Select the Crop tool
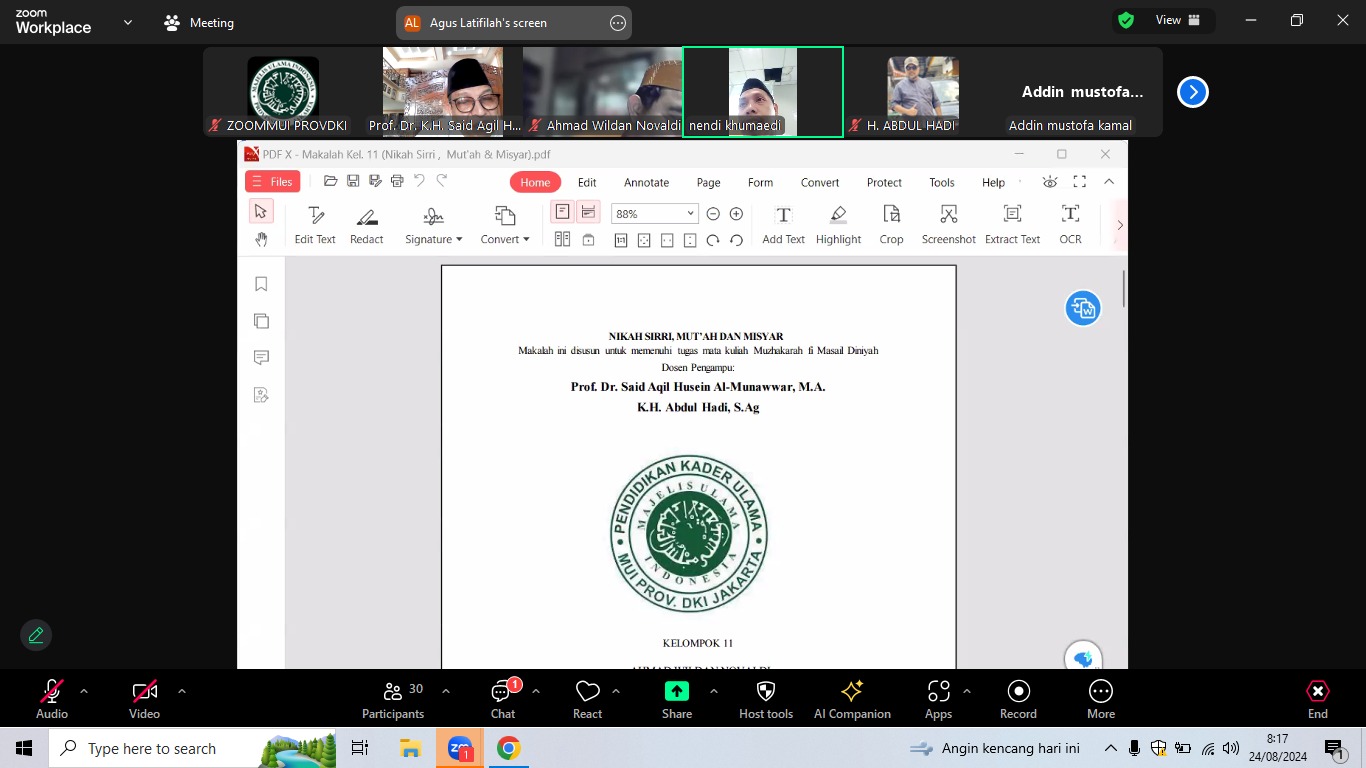 tap(891, 224)
